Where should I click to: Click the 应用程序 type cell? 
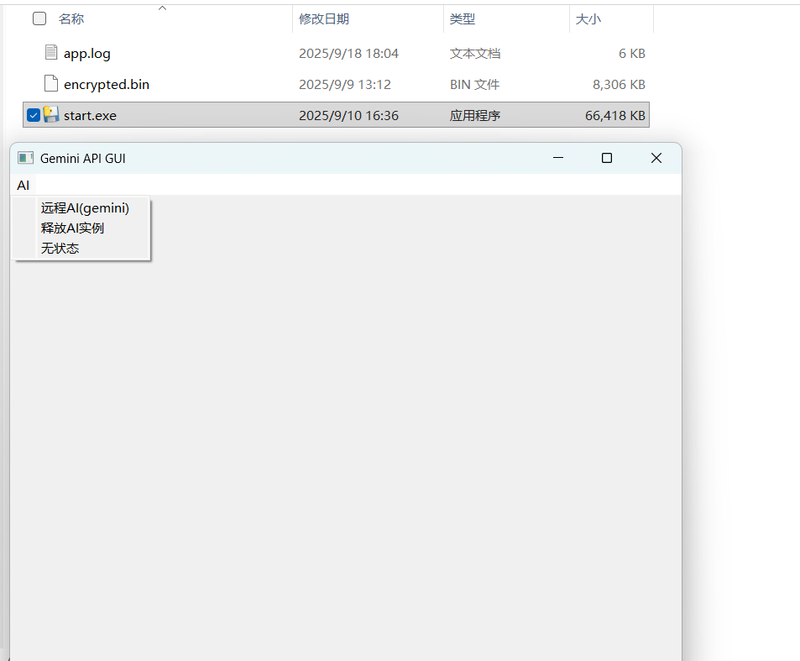tap(475, 116)
